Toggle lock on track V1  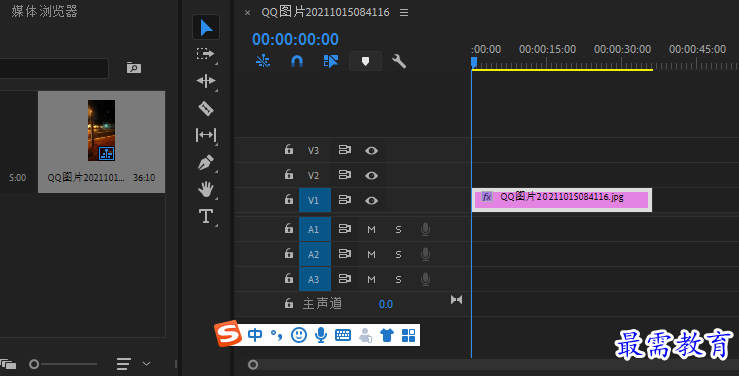pos(289,200)
